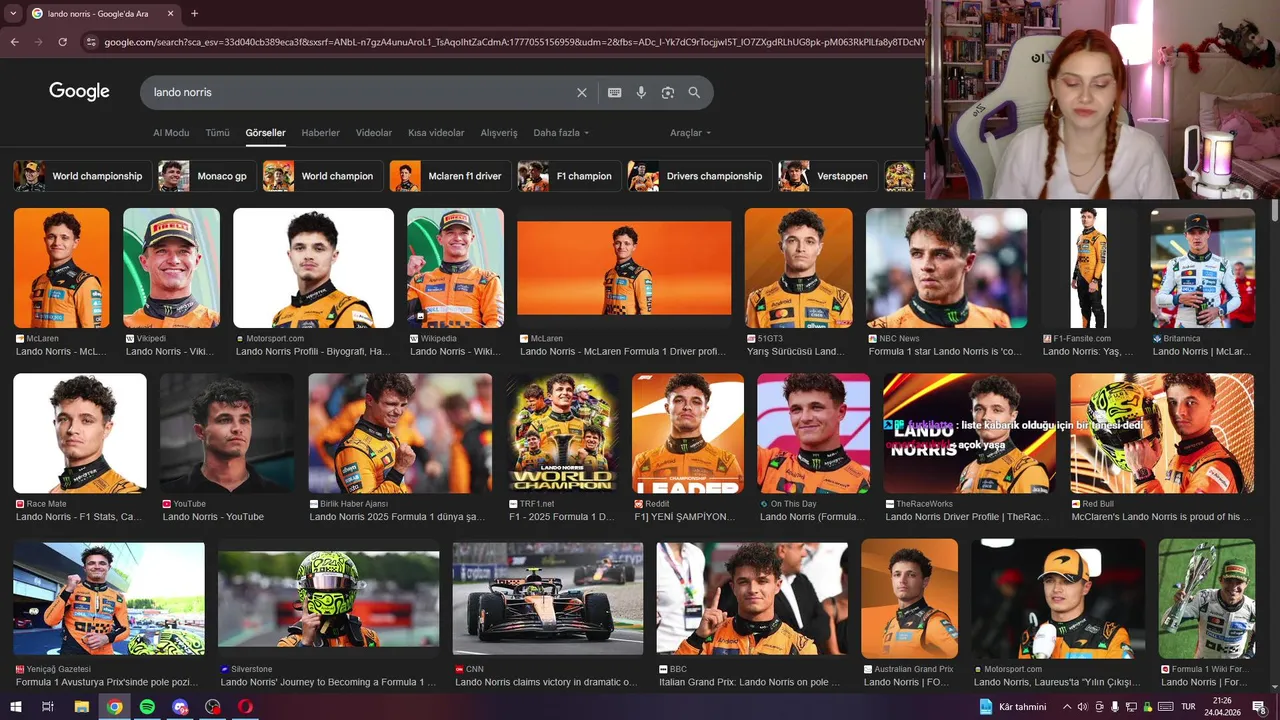Switch to the Videolar tab

[374, 133]
